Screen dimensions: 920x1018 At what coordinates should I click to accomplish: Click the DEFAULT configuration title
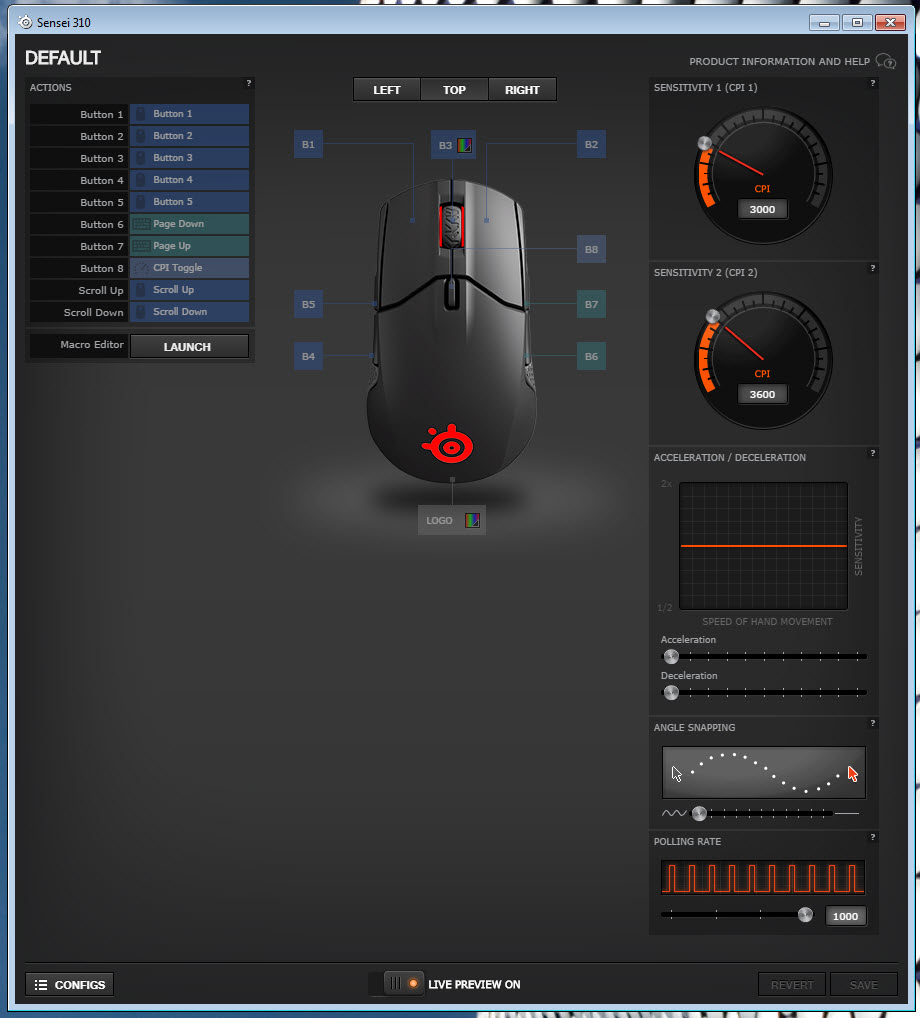(63, 58)
